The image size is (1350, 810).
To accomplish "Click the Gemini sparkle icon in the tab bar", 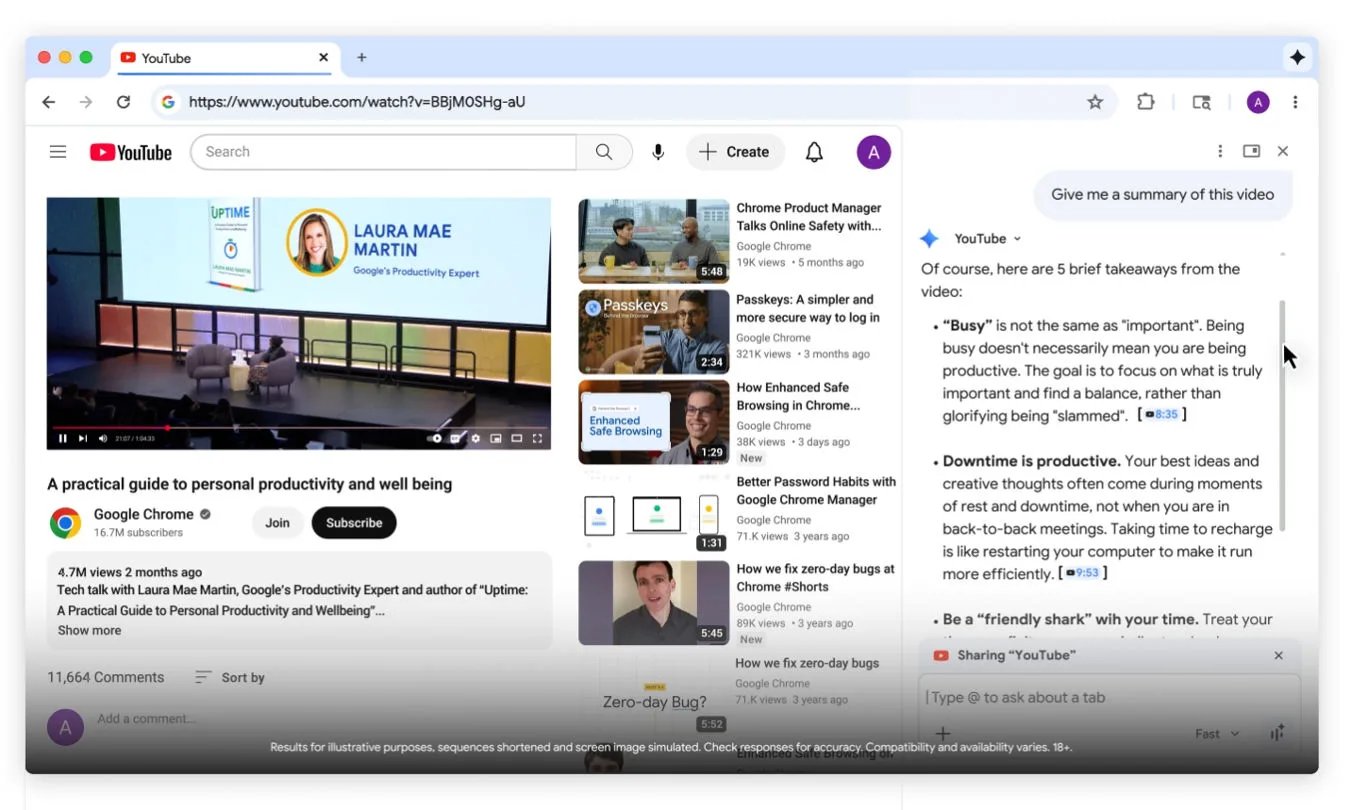I will pyautogui.click(x=1297, y=58).
